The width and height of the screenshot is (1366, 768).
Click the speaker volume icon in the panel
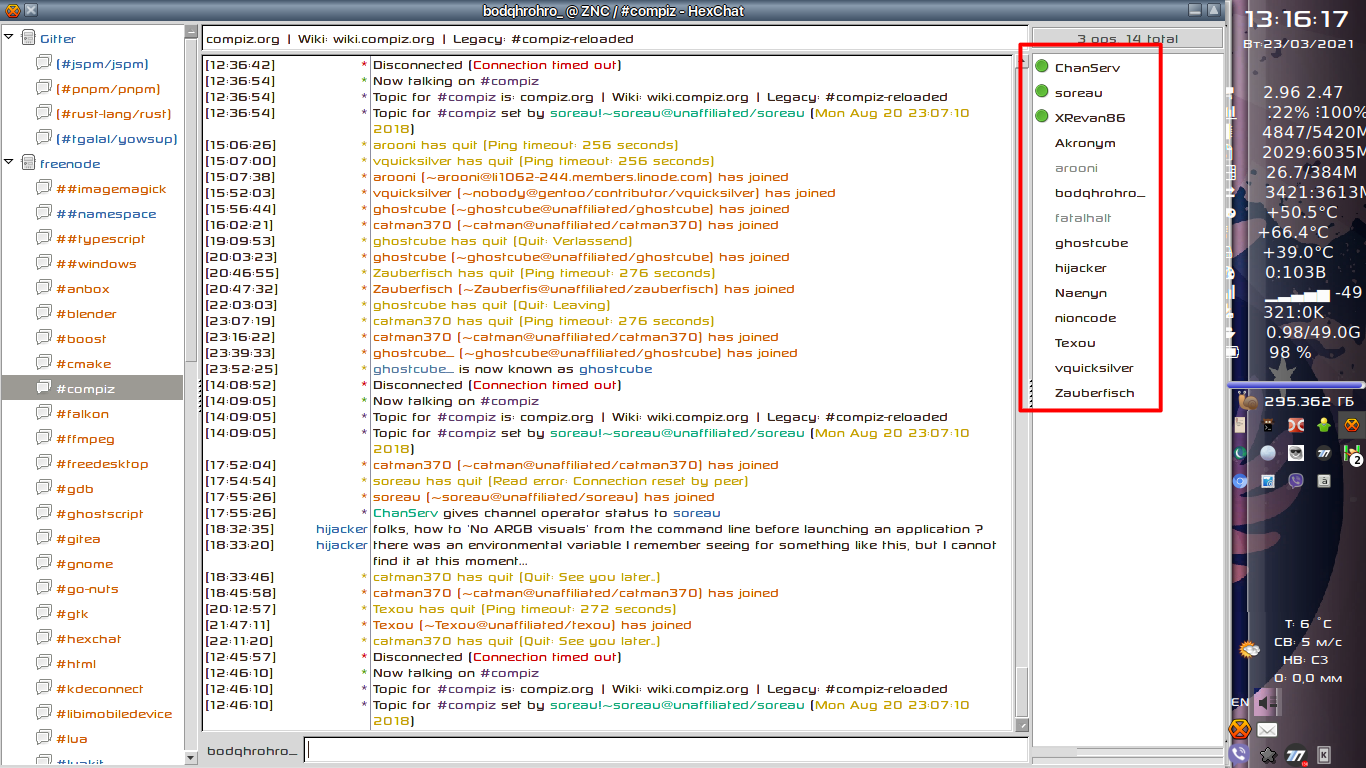(x=1267, y=703)
